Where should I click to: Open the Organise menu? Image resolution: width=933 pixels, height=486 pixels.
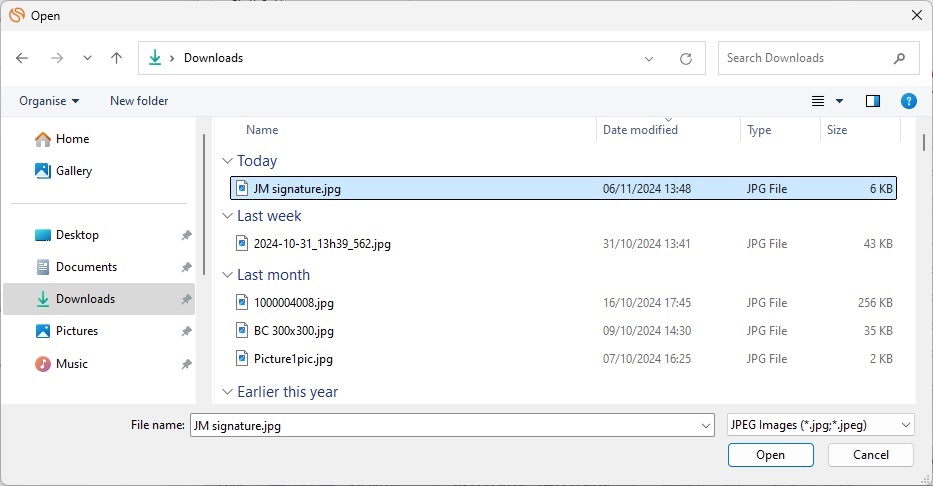coord(49,101)
